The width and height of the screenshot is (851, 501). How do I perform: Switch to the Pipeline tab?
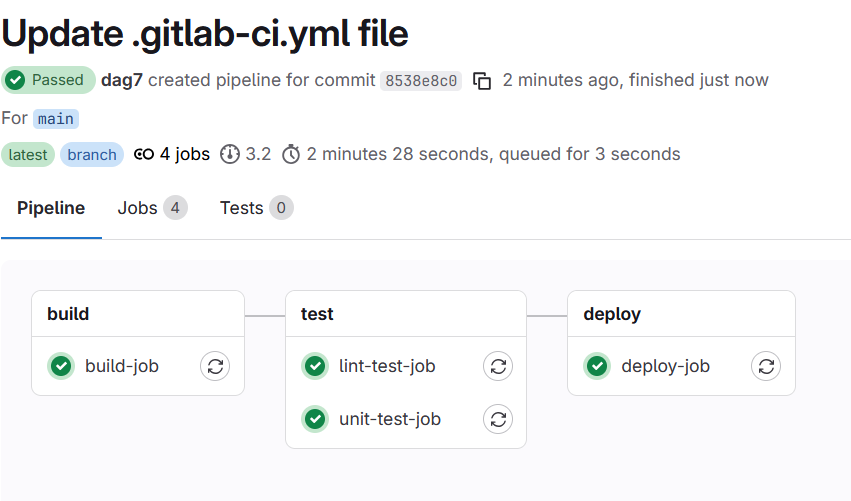tap(51, 208)
